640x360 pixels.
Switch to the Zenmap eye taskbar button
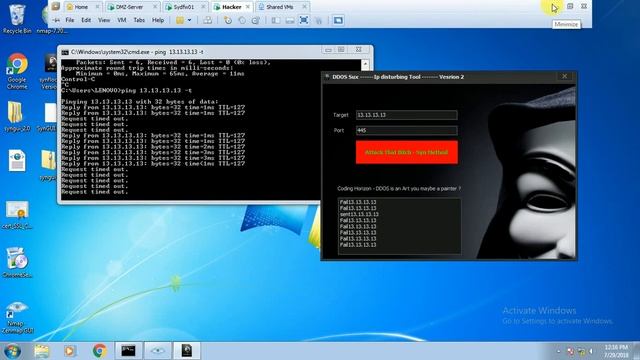click(158, 351)
